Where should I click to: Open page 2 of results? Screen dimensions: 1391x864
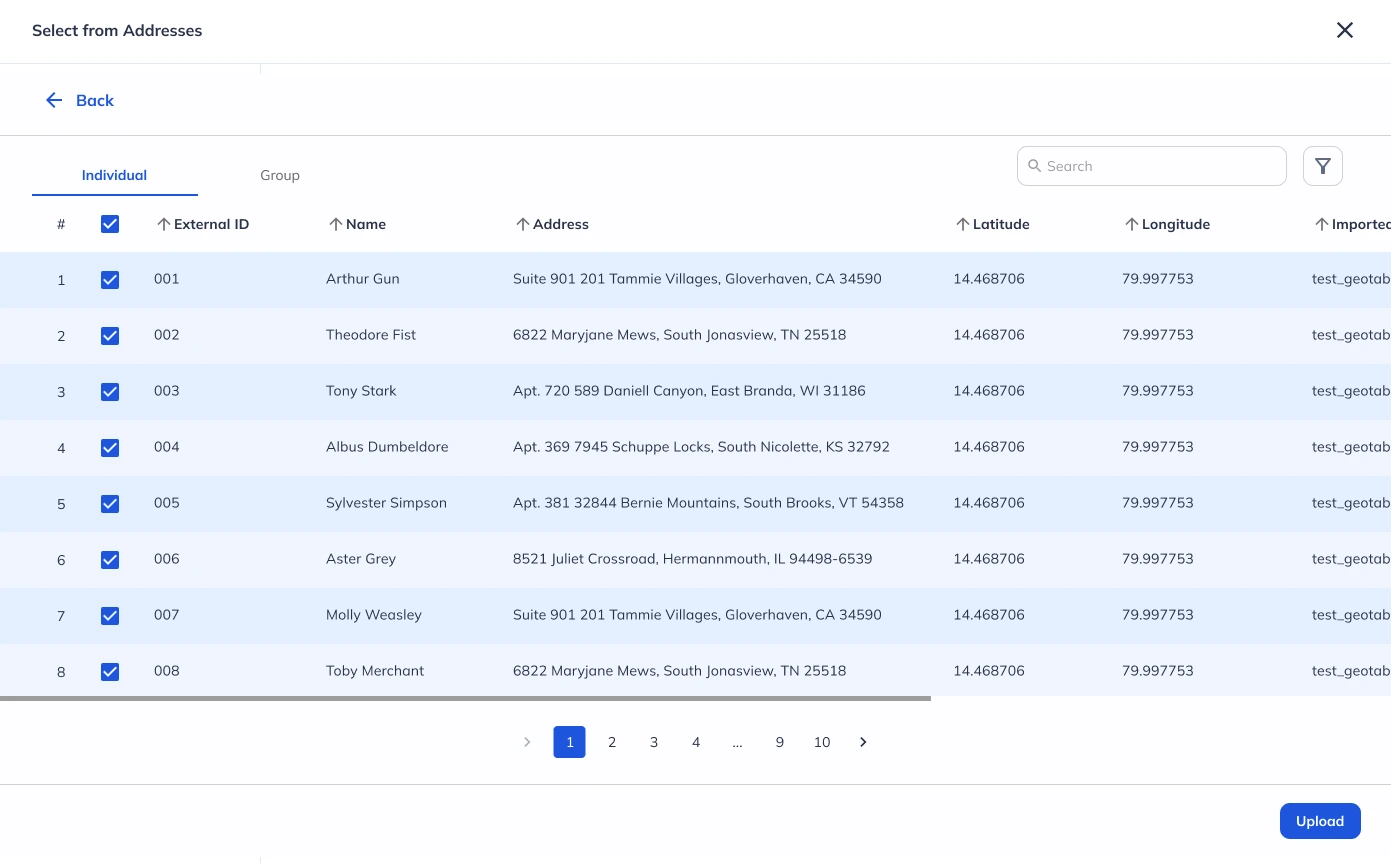pyautogui.click(x=612, y=742)
